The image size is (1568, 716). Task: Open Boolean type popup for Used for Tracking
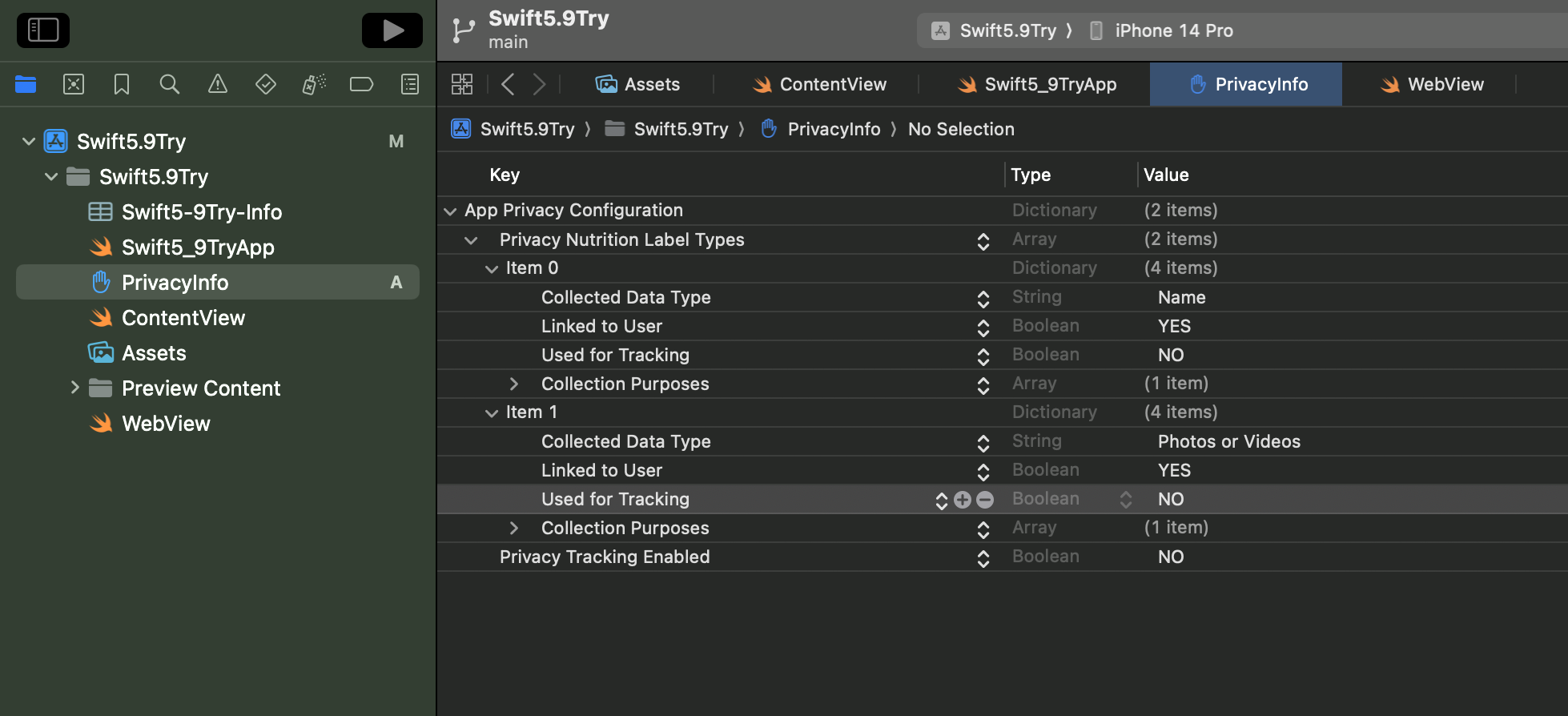pos(1125,500)
